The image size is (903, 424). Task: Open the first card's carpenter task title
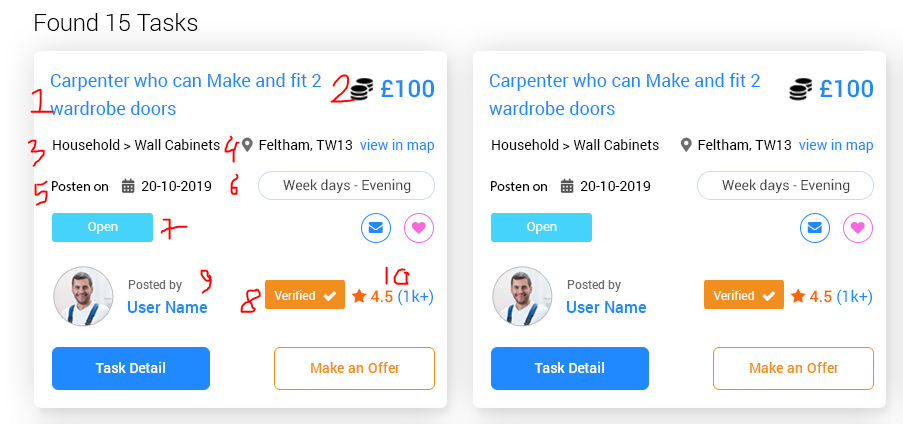tap(185, 94)
